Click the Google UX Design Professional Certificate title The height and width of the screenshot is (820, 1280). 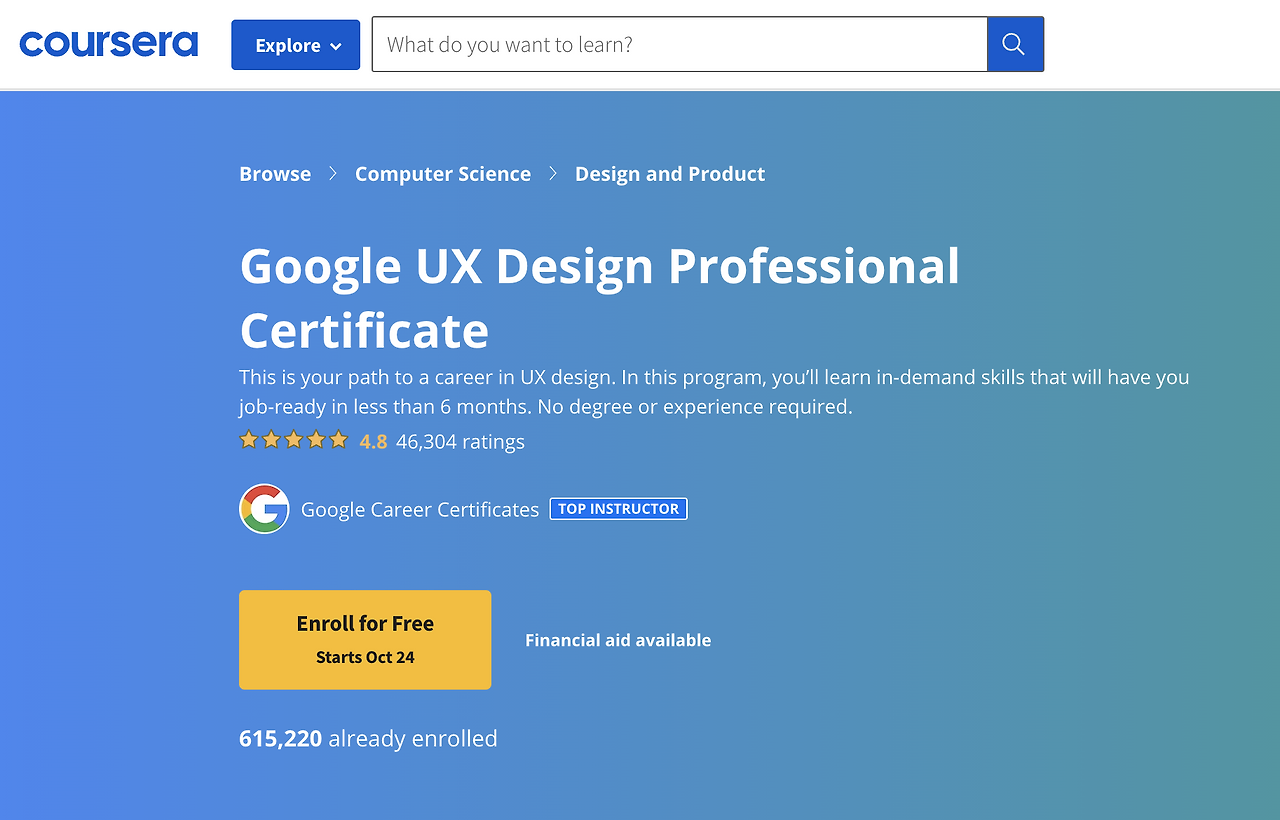click(x=600, y=298)
